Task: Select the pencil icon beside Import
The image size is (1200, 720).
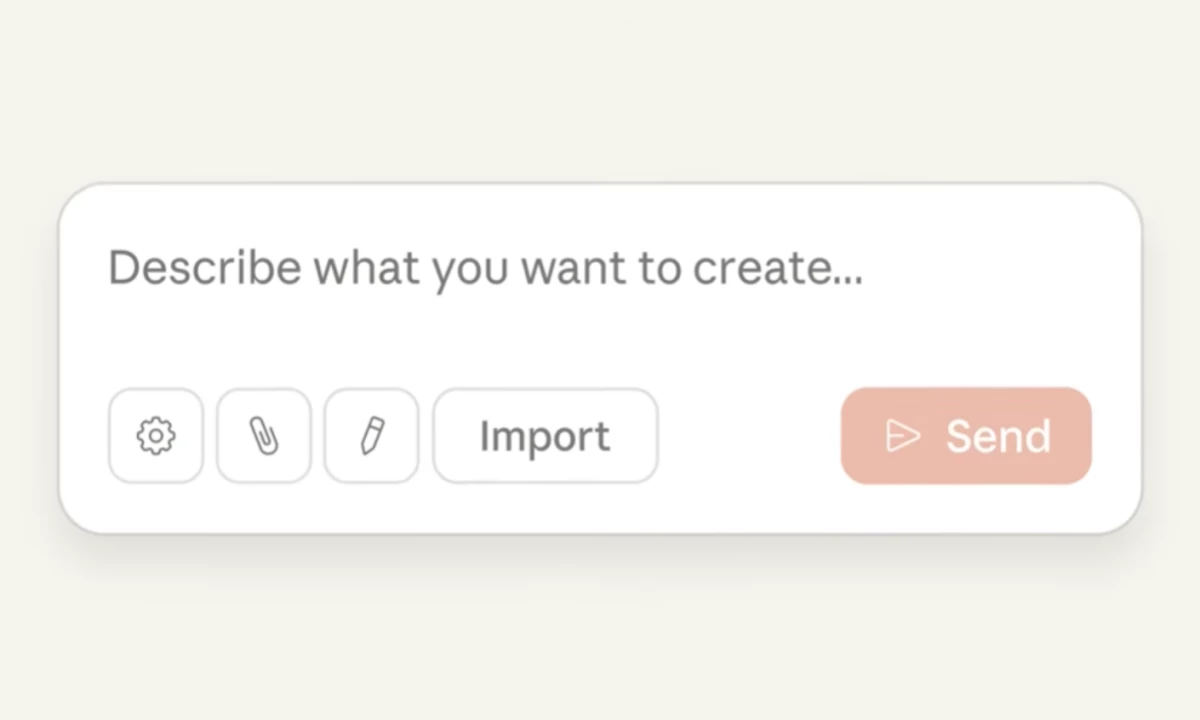Action: click(371, 436)
